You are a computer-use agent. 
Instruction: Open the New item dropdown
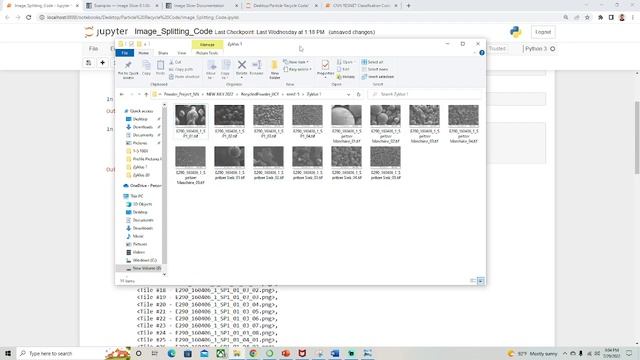(x=296, y=62)
